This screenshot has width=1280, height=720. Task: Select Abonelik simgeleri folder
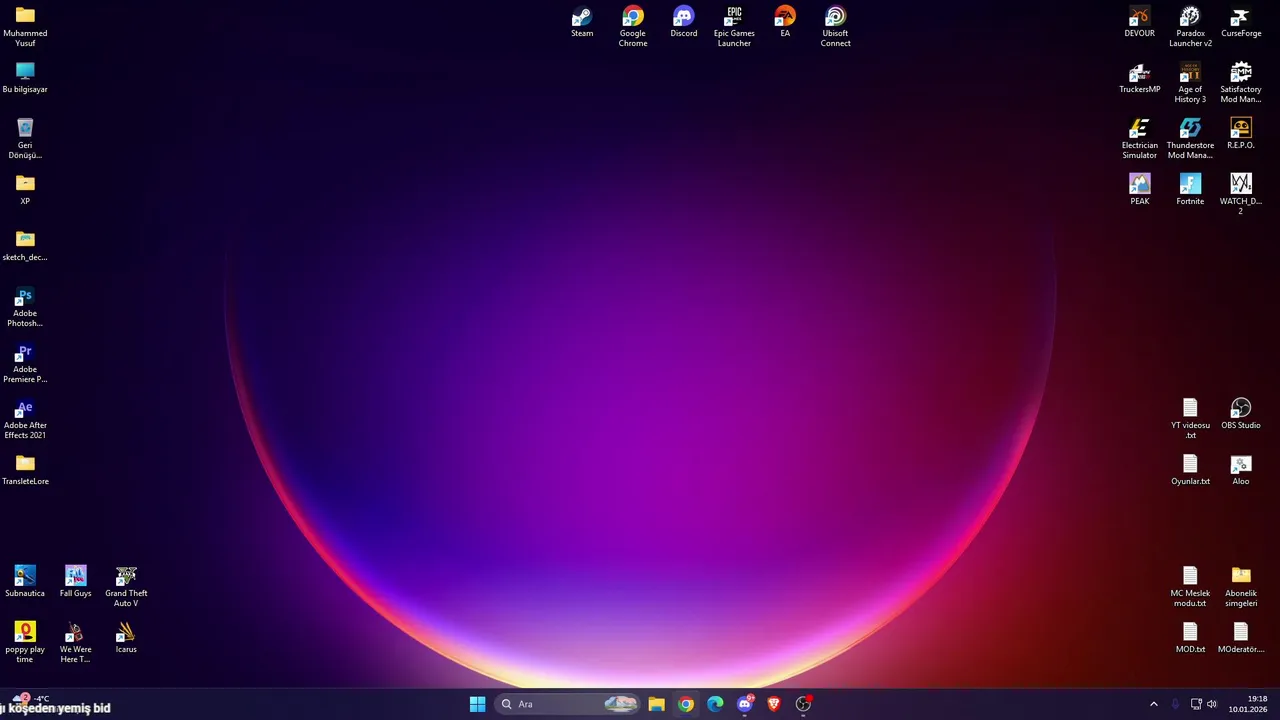[x=1241, y=587]
